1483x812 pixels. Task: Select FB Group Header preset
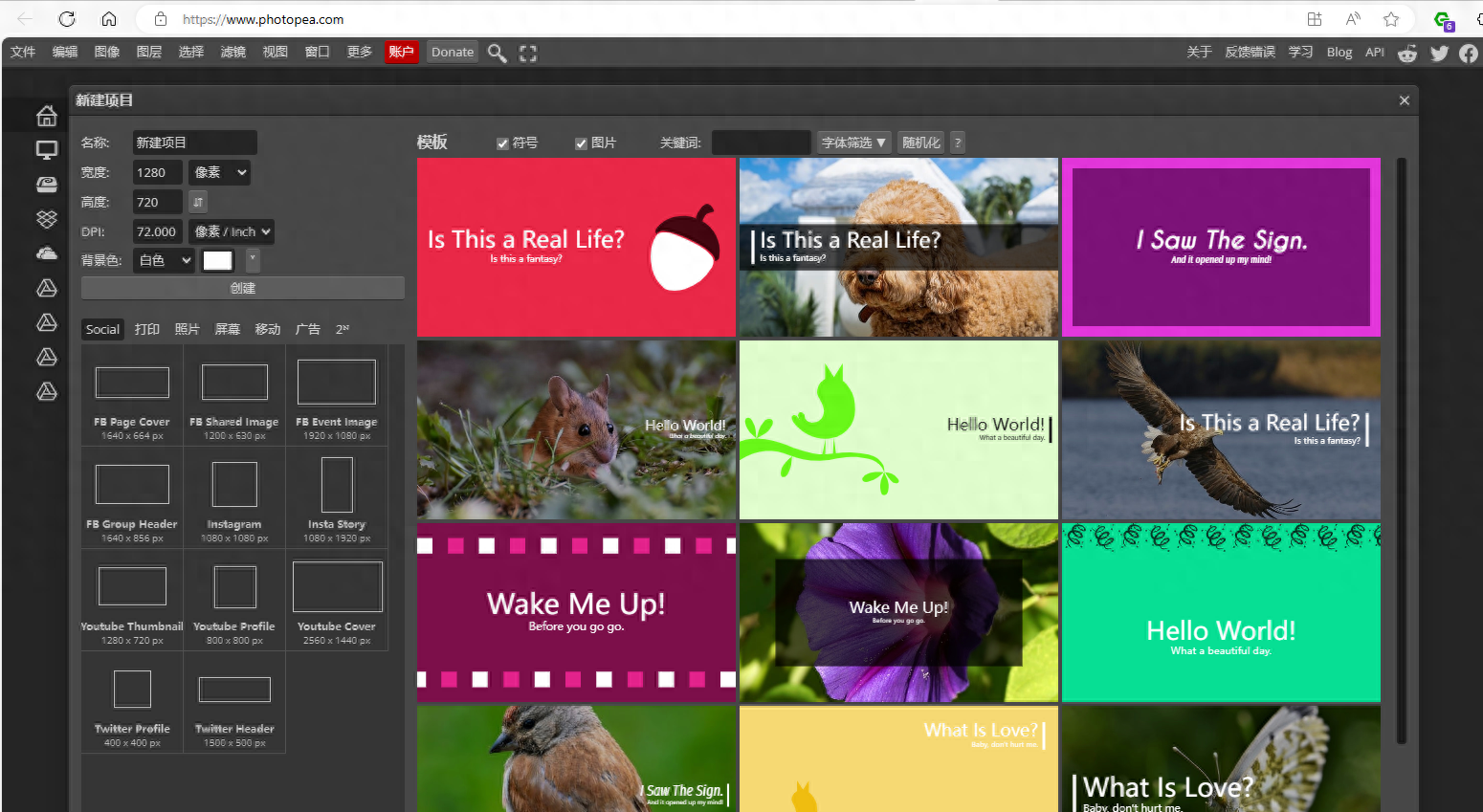click(x=132, y=498)
